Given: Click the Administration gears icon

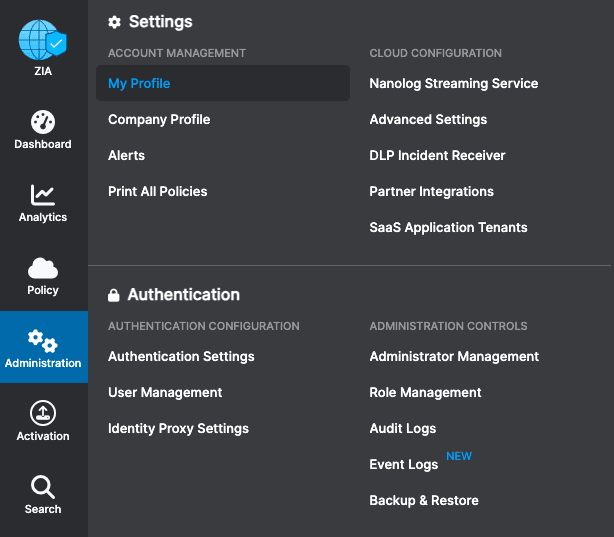Looking at the screenshot, I should 43,340.
